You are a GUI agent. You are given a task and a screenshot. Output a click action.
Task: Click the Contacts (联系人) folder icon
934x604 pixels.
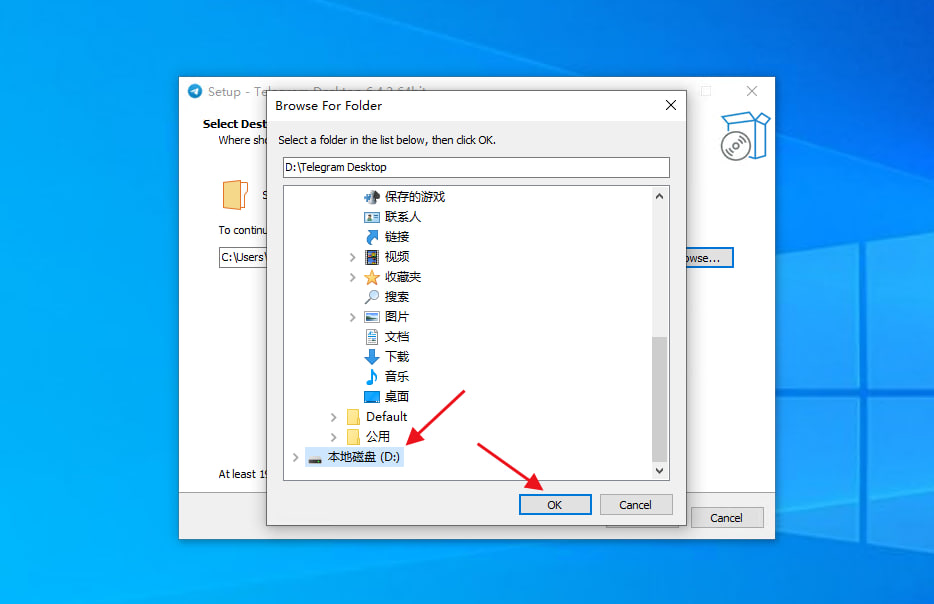pos(372,217)
